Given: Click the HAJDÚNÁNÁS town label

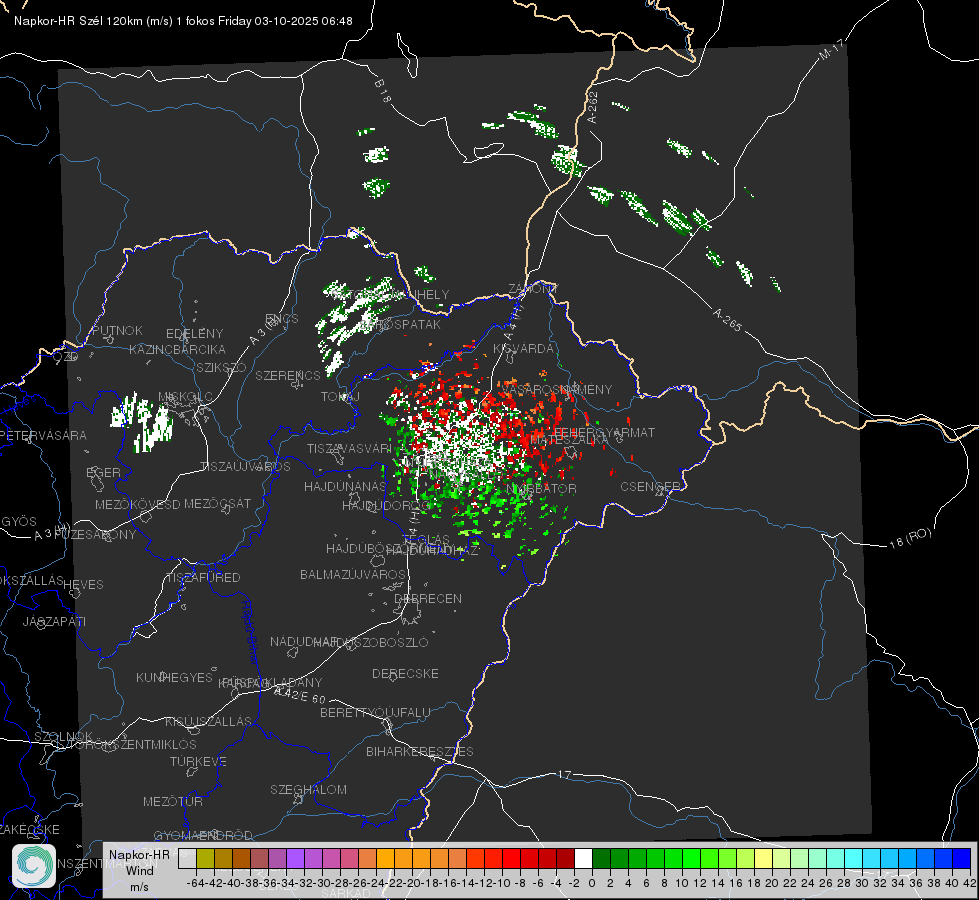Looking at the screenshot, I should [x=345, y=486].
